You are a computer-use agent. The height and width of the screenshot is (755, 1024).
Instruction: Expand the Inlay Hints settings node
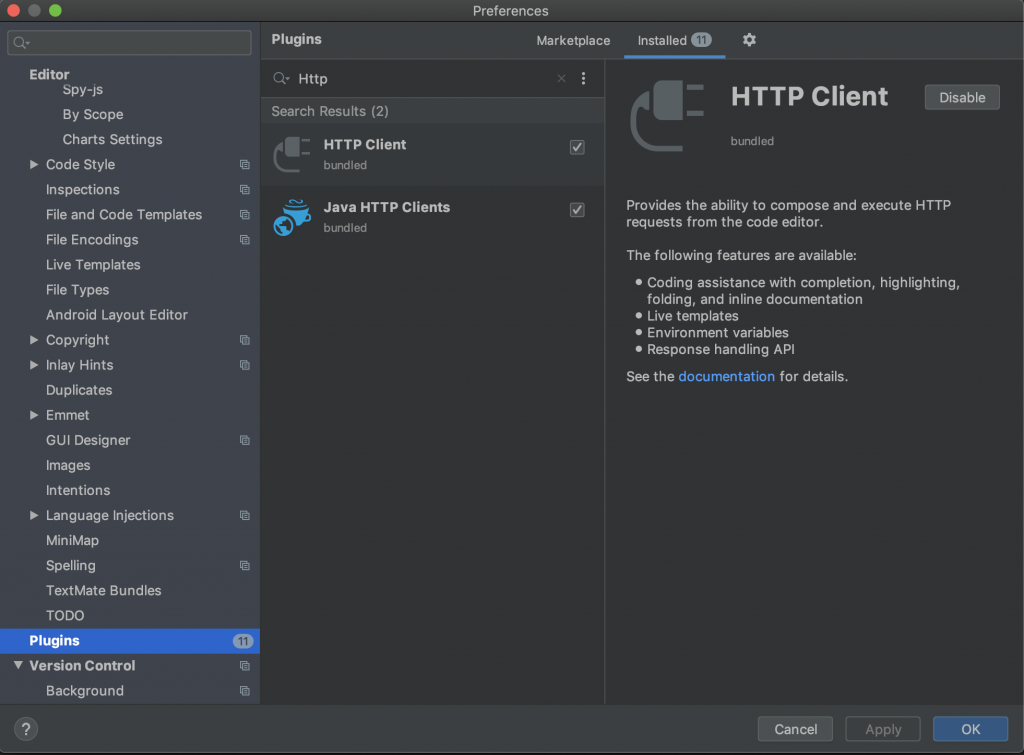click(x=35, y=365)
